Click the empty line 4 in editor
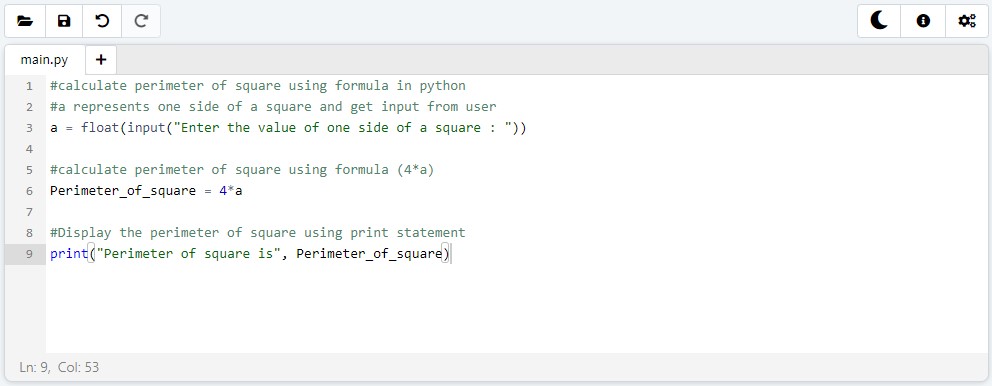The height and width of the screenshot is (386, 992). [x=516, y=149]
